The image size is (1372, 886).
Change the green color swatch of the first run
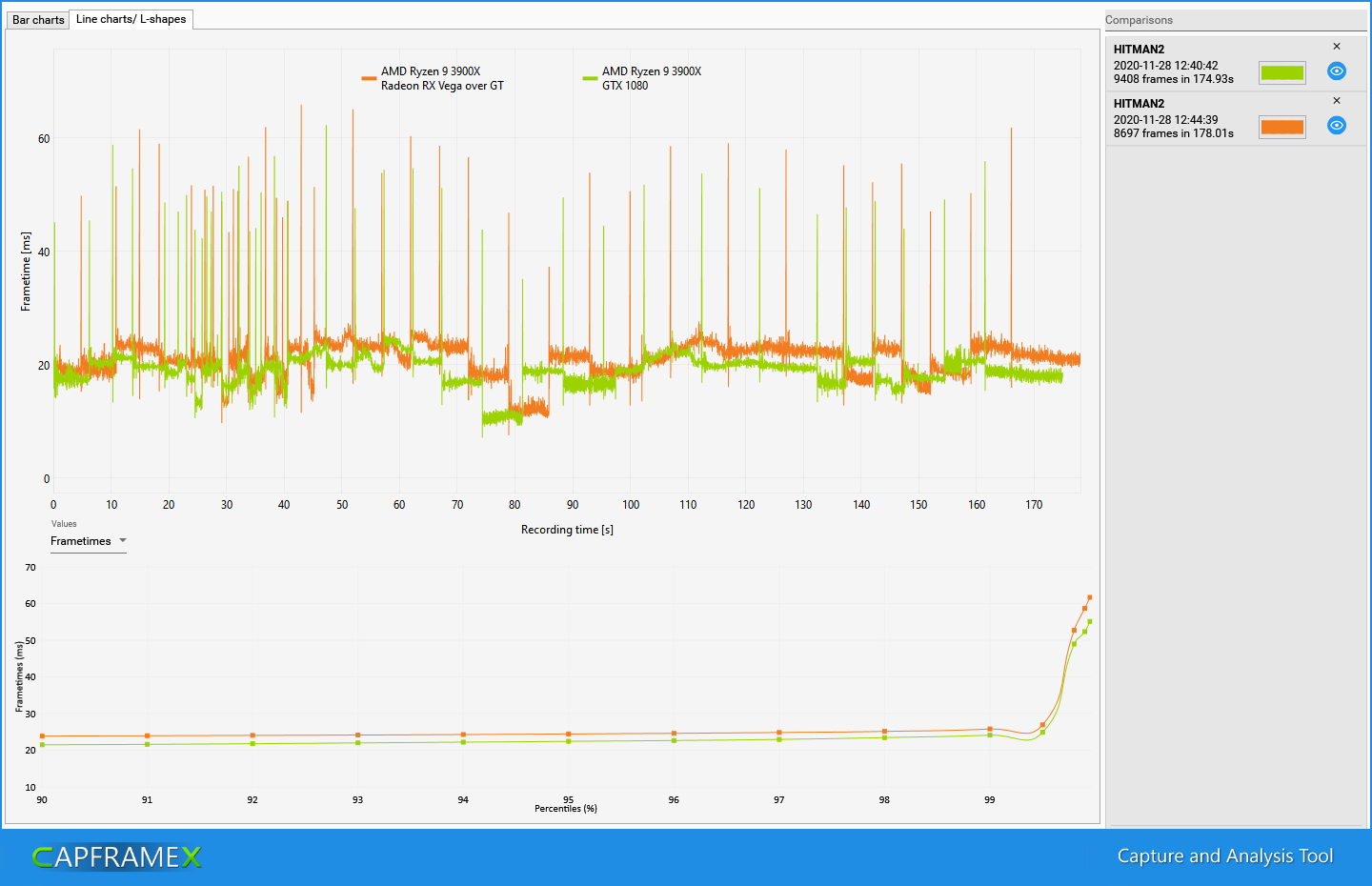(x=1281, y=71)
